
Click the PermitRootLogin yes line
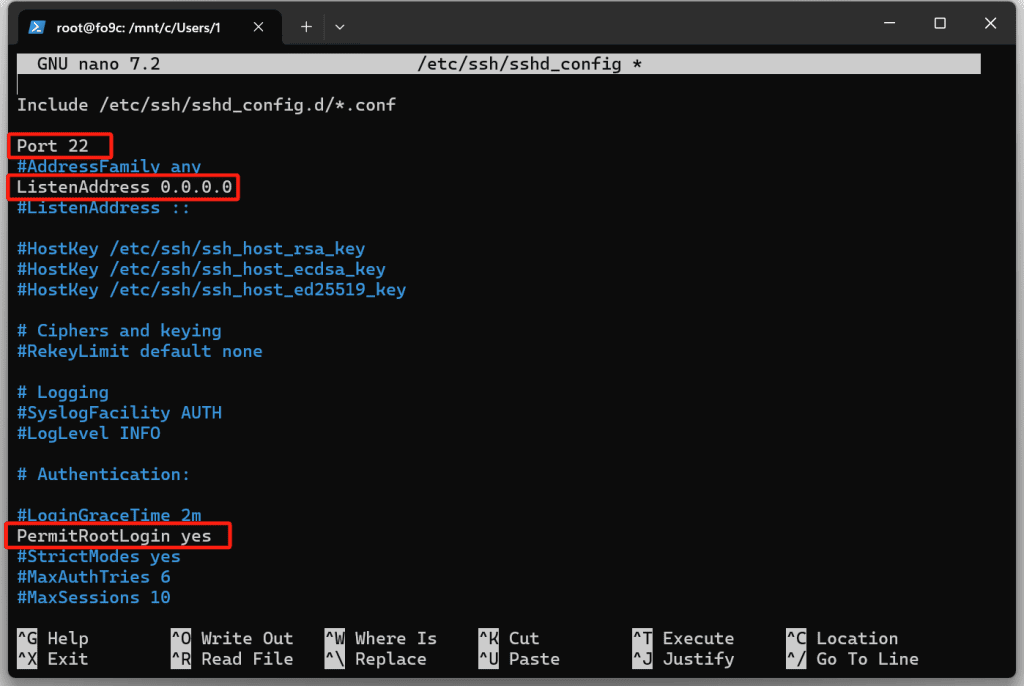coord(114,536)
